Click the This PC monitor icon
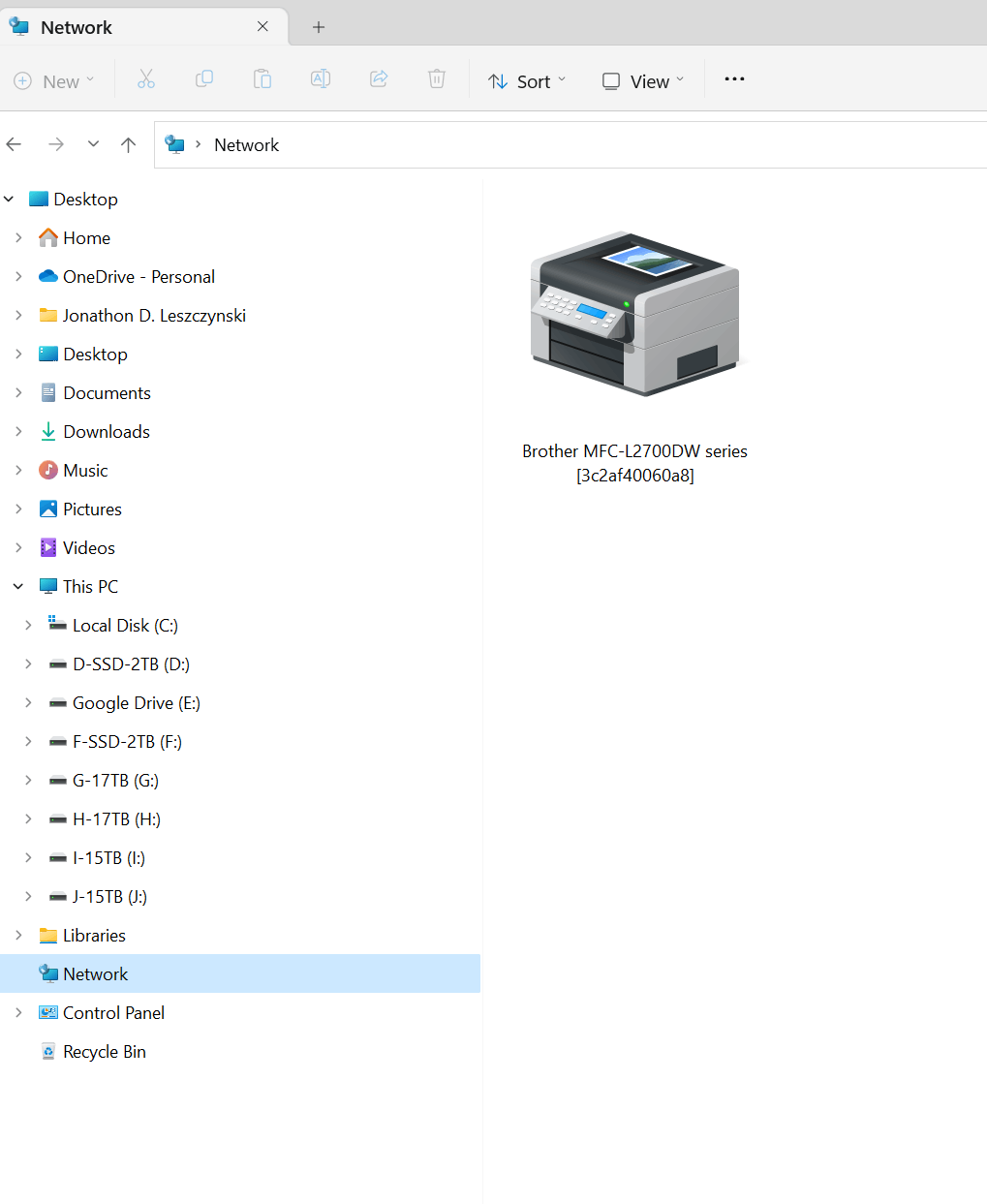The width and height of the screenshot is (987, 1204). (x=48, y=587)
